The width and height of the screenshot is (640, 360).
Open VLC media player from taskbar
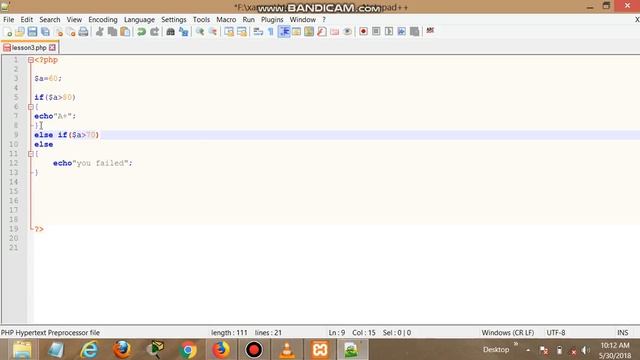pos(287,350)
